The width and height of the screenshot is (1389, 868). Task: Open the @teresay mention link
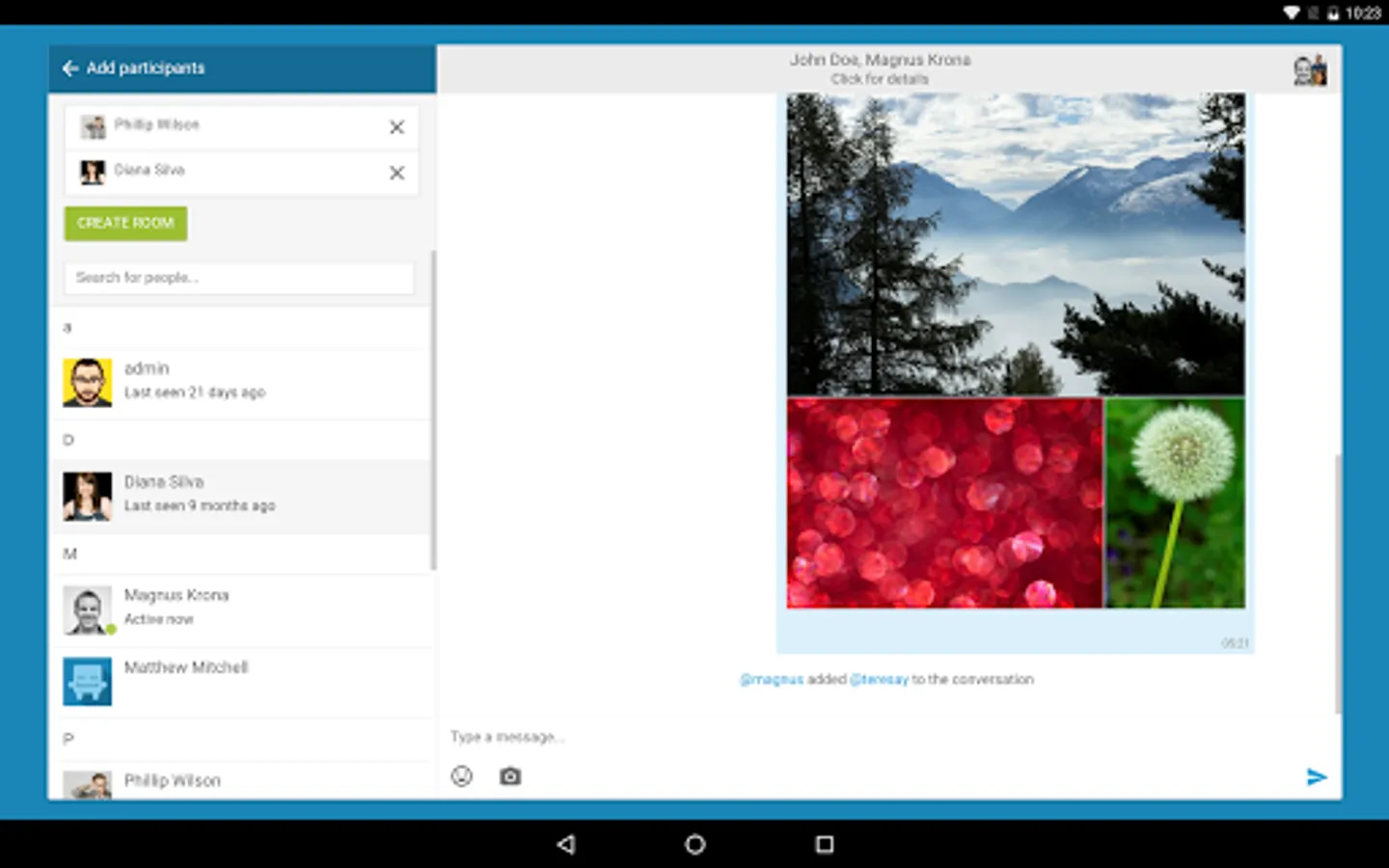pyautogui.click(x=879, y=680)
